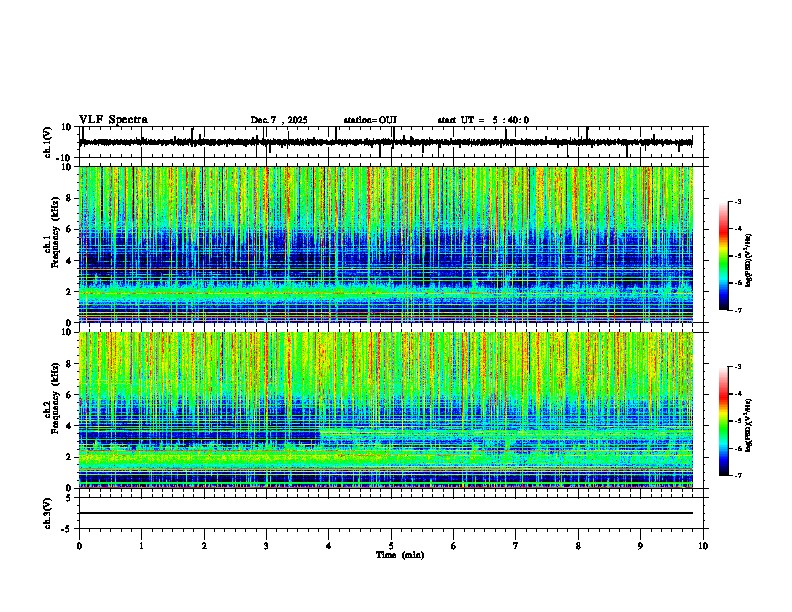792x612 pixels.
Task: Click the 'start UT = 5:40:0' label
Action: pyautogui.click(x=483, y=120)
